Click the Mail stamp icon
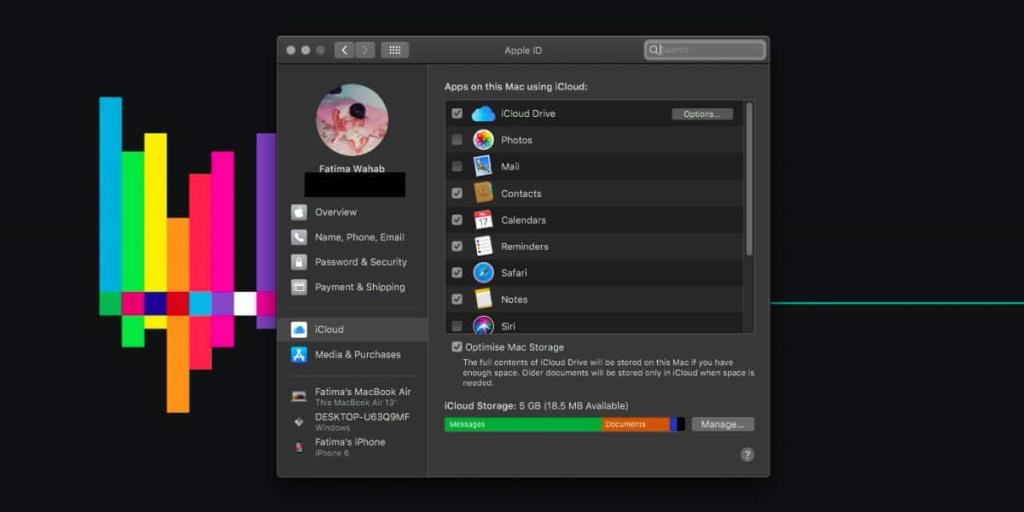The image size is (1024, 512). [483, 167]
